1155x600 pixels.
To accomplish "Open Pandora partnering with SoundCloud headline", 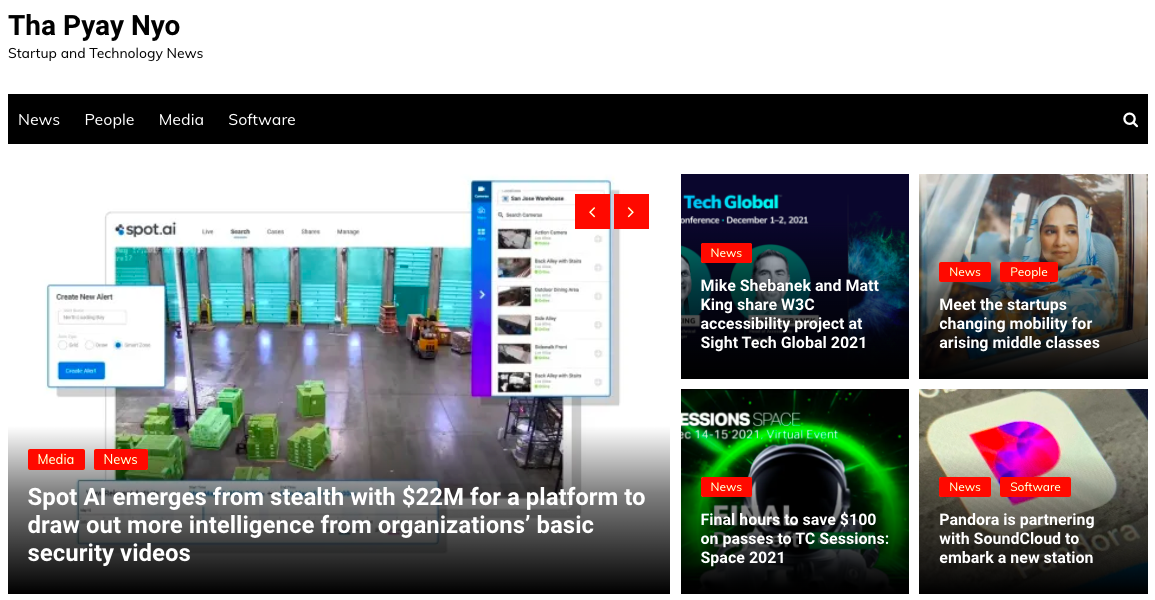I will 1017,538.
